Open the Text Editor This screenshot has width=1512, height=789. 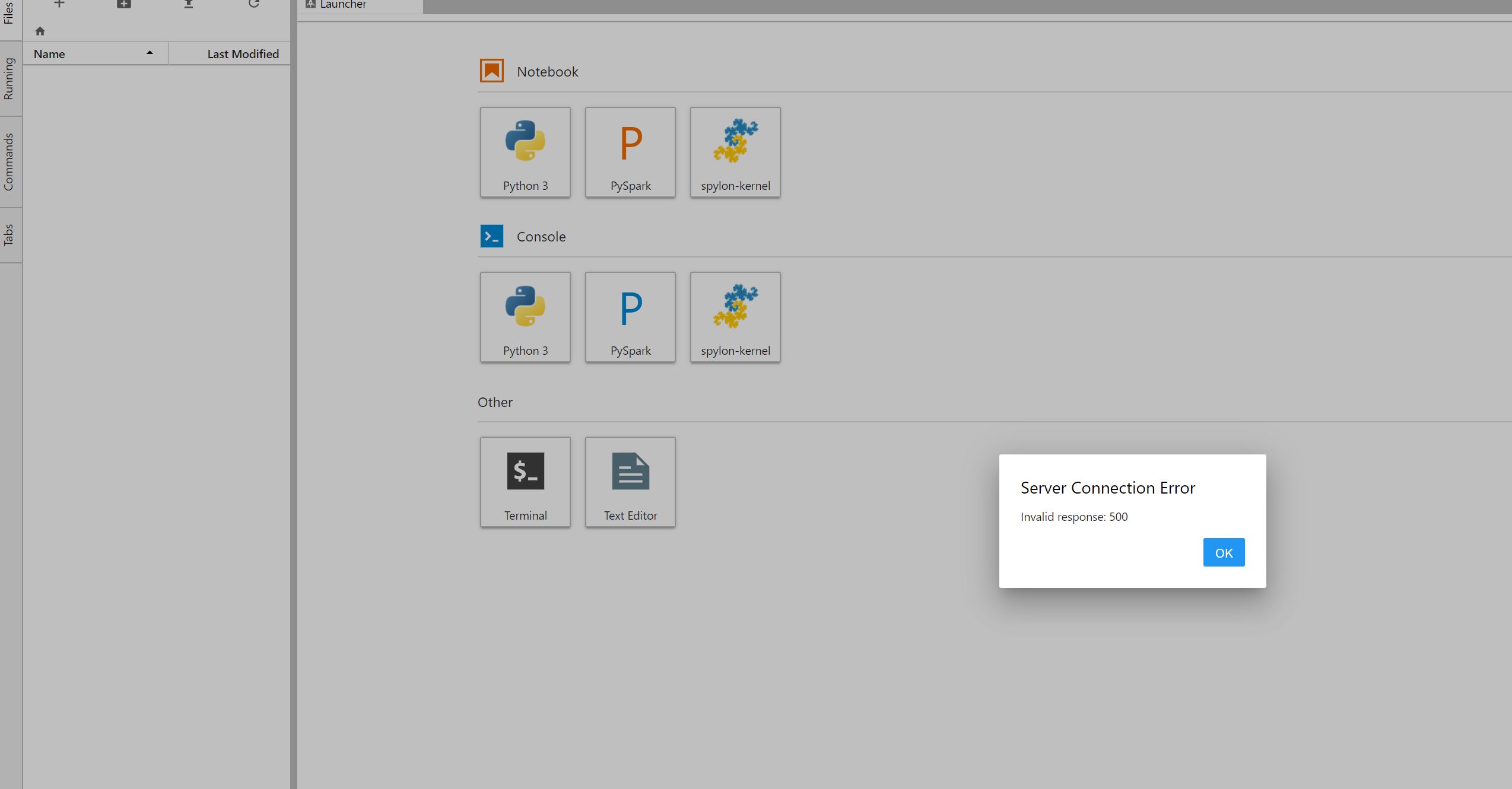tap(630, 481)
